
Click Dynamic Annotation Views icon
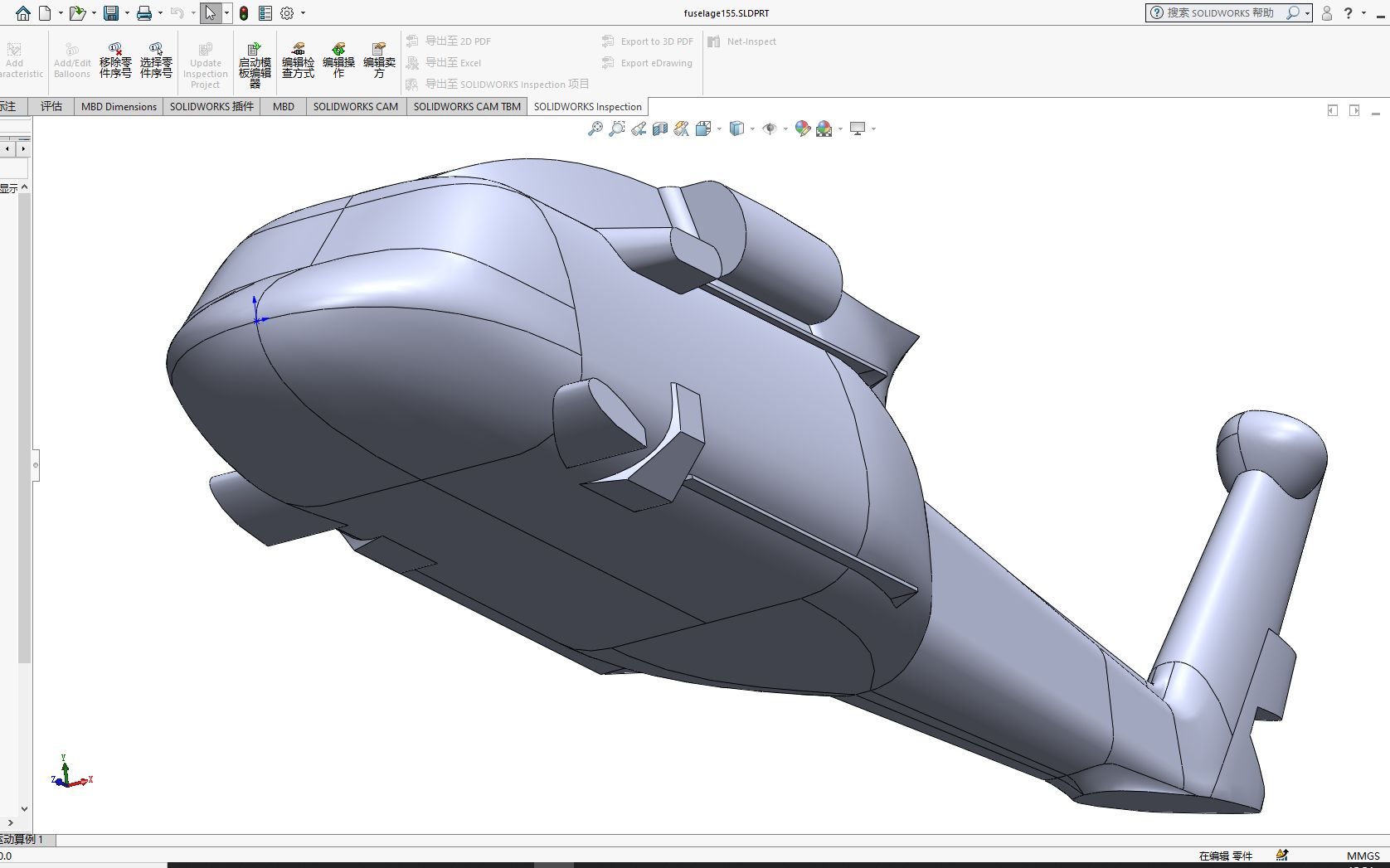pyautogui.click(x=681, y=129)
